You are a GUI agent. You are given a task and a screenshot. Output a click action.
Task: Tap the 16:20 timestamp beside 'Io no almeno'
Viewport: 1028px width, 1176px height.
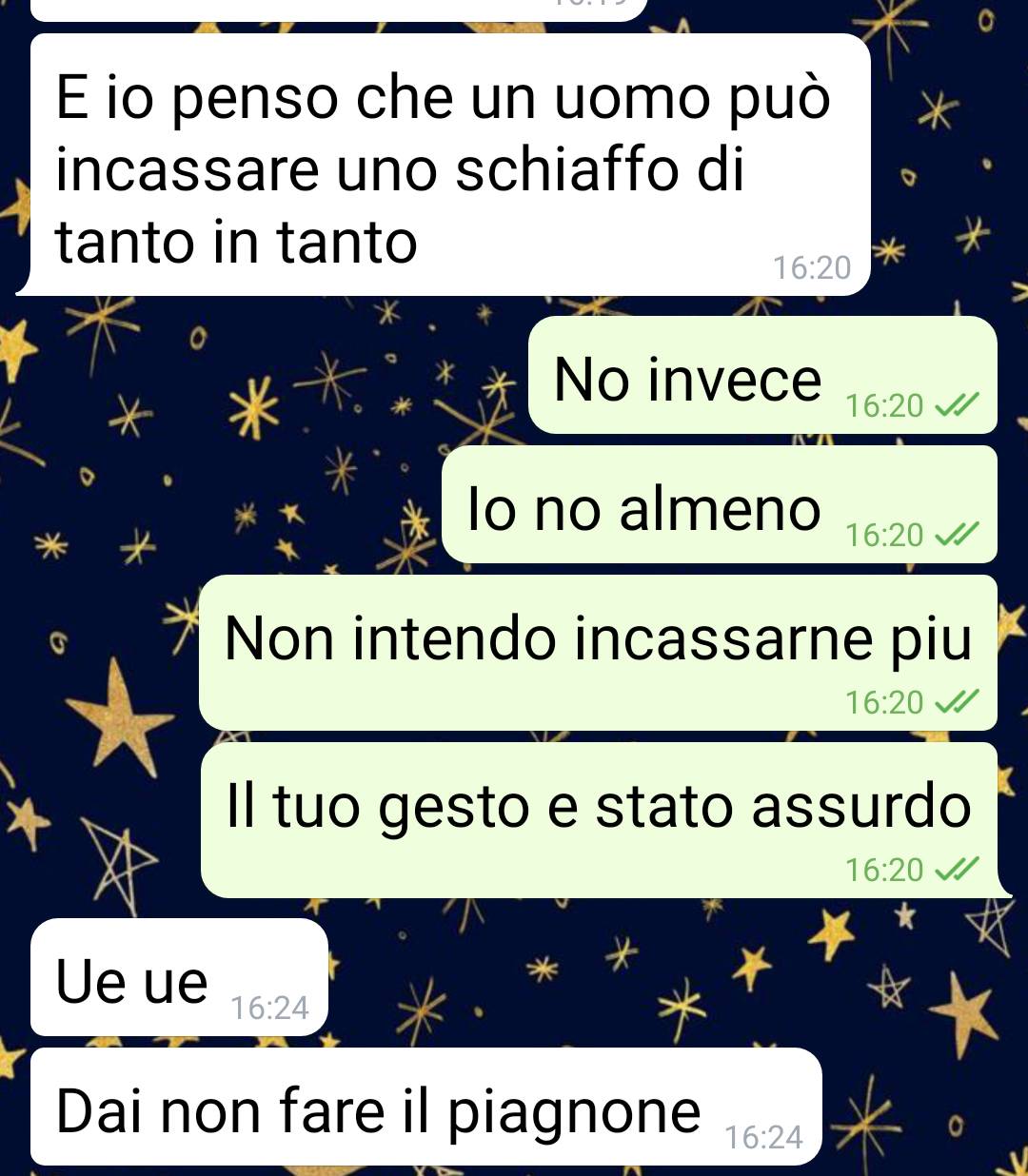[884, 536]
